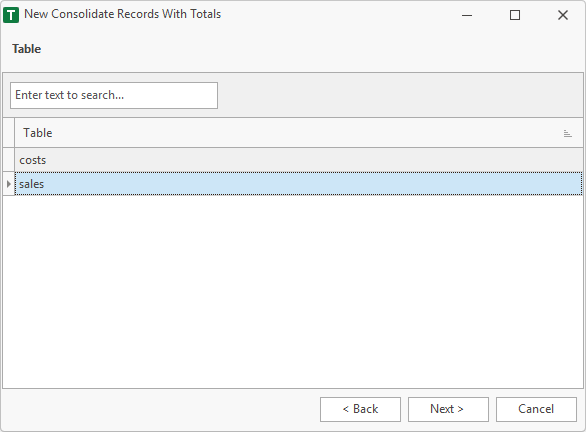Minimize the Consolidate Records wizard window
586x432 pixels.
click(x=467, y=15)
